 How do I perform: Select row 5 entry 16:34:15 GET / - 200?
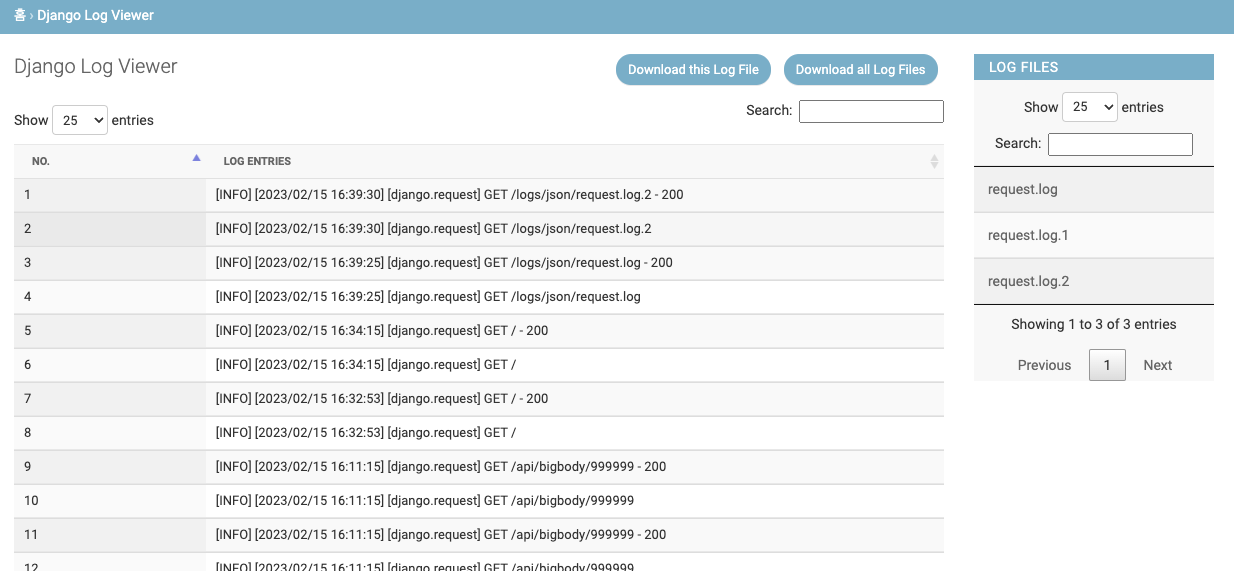pyautogui.click(x=575, y=331)
